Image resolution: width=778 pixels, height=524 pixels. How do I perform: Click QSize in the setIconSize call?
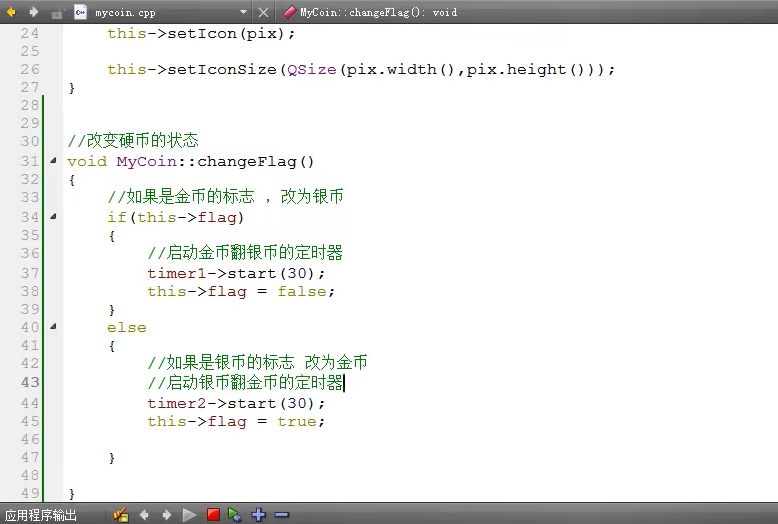point(312,69)
